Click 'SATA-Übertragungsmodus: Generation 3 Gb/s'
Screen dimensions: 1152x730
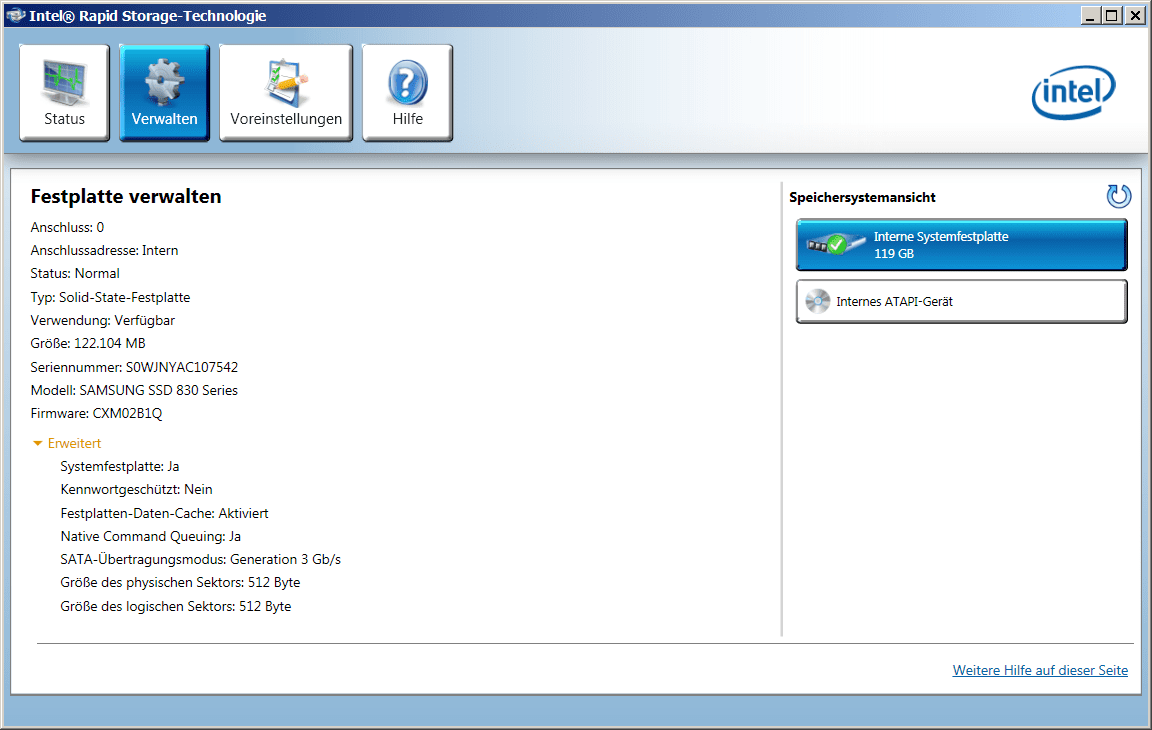coord(201,560)
